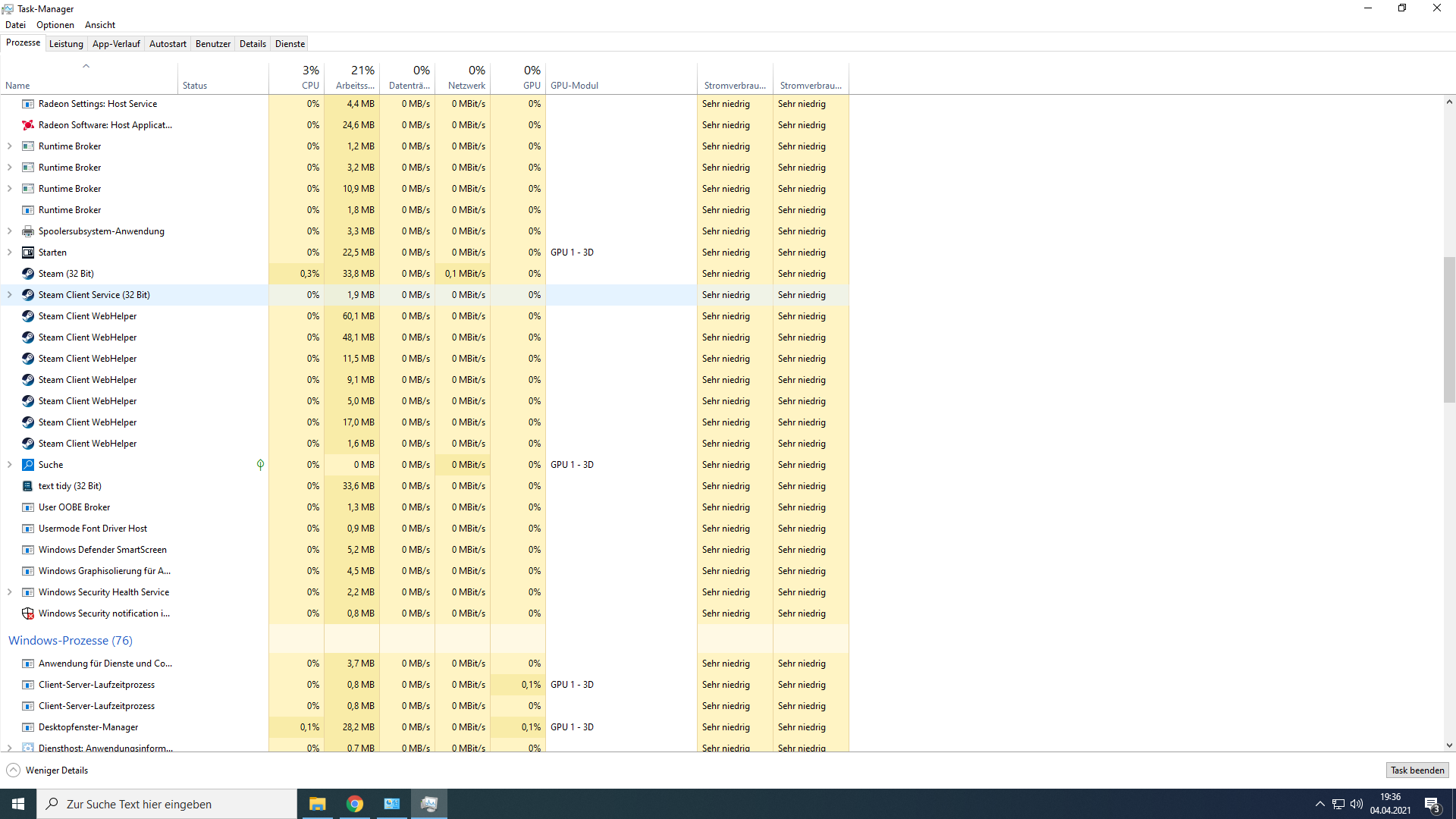Select the topmost Steam Client WebHelper icon

click(x=27, y=315)
